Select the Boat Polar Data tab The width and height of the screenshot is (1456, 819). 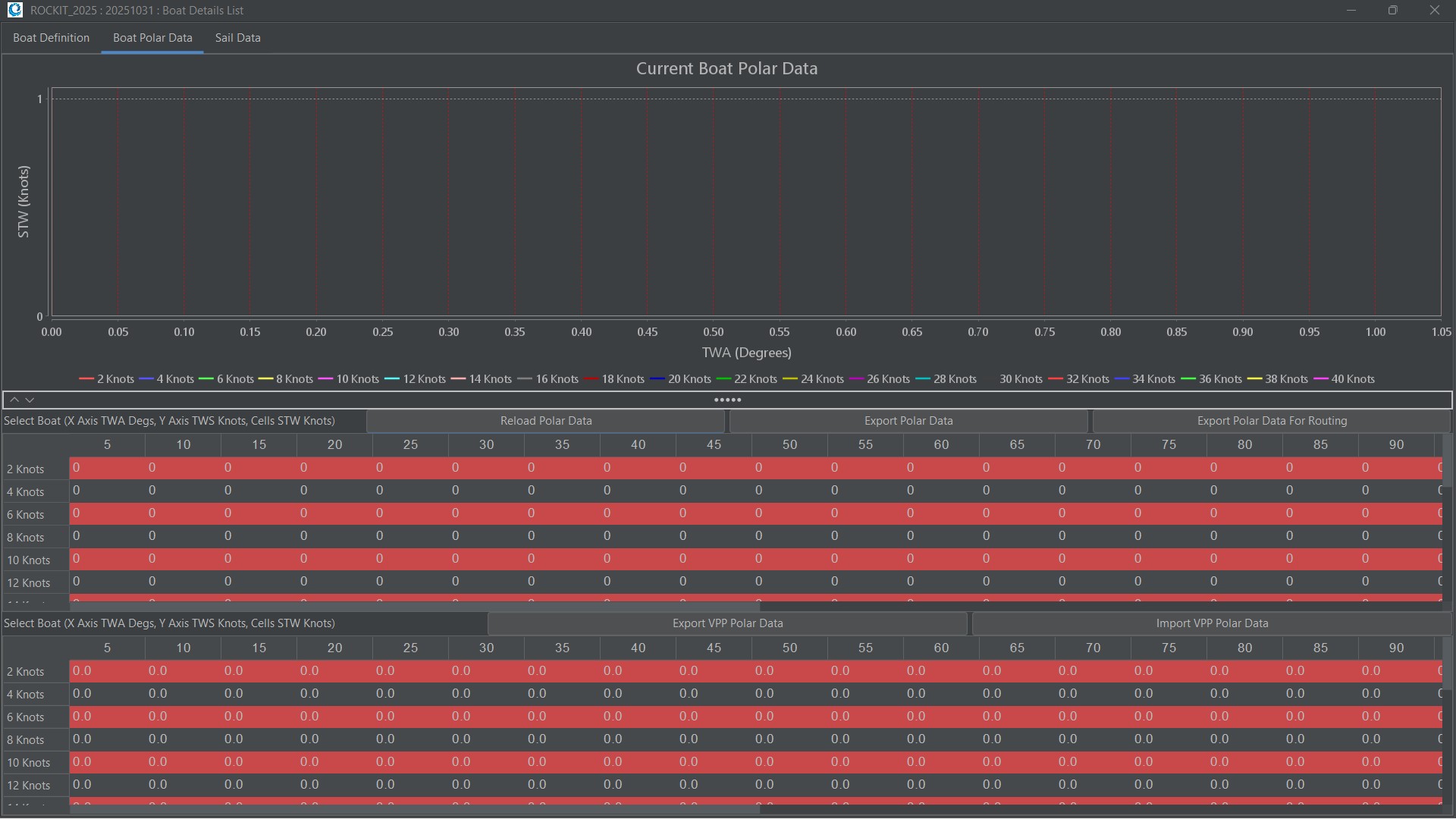(x=152, y=38)
